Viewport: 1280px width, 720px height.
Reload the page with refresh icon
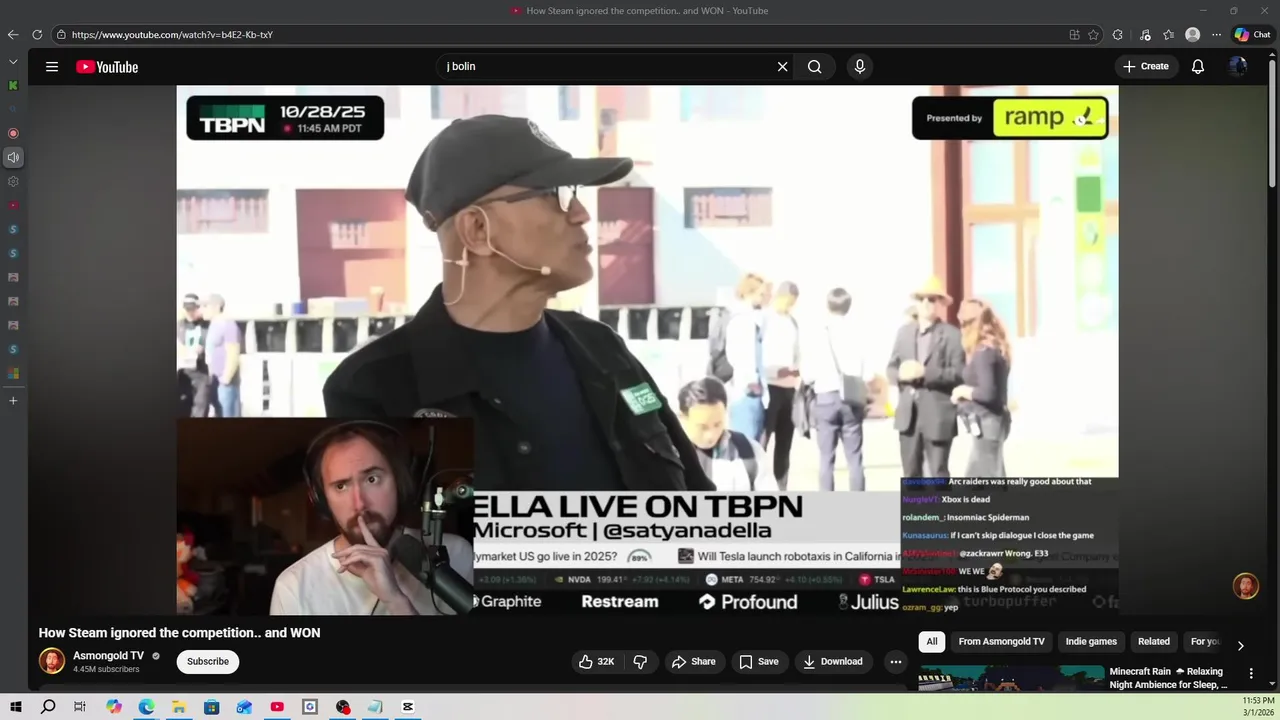click(x=37, y=35)
